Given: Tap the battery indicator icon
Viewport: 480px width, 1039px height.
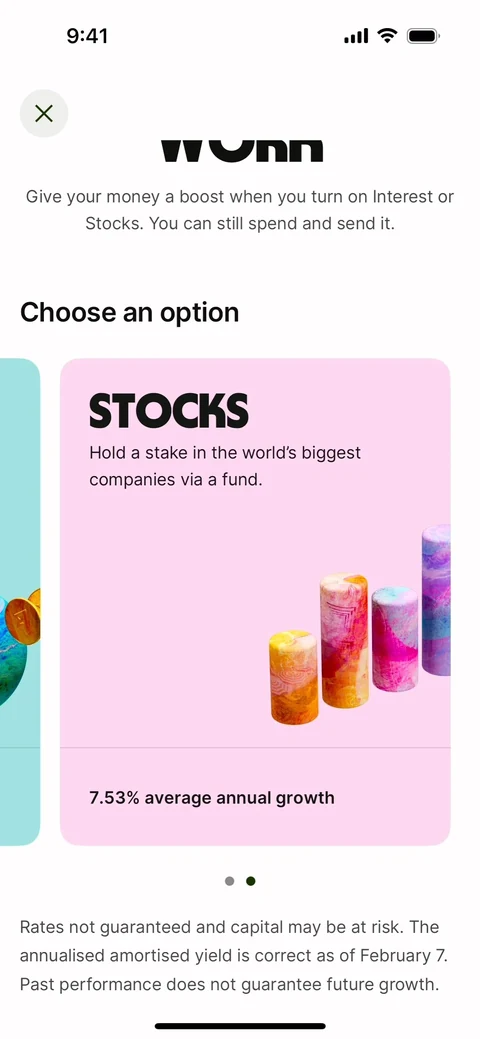Looking at the screenshot, I should point(424,36).
